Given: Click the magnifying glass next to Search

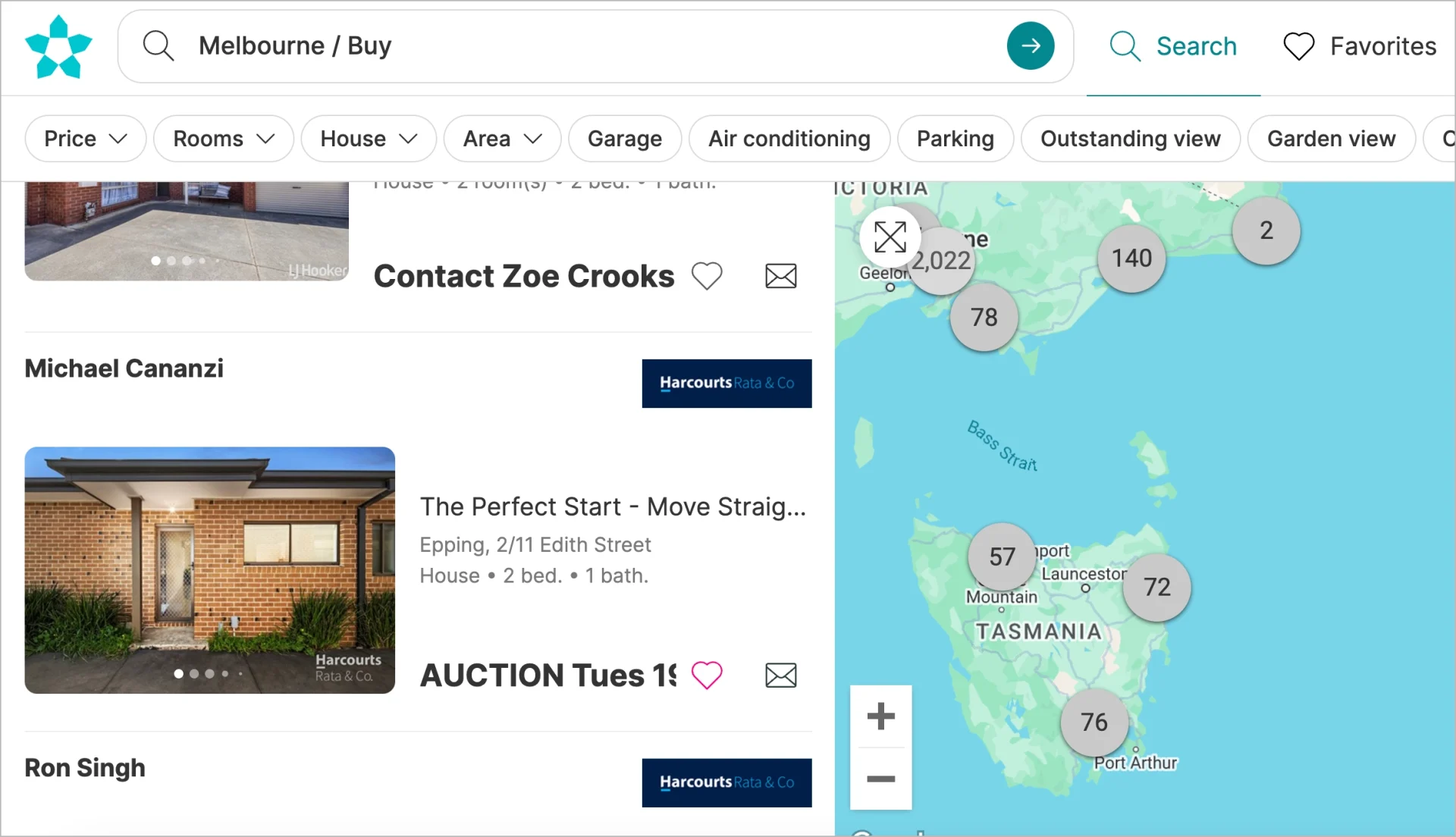Looking at the screenshot, I should point(1125,45).
